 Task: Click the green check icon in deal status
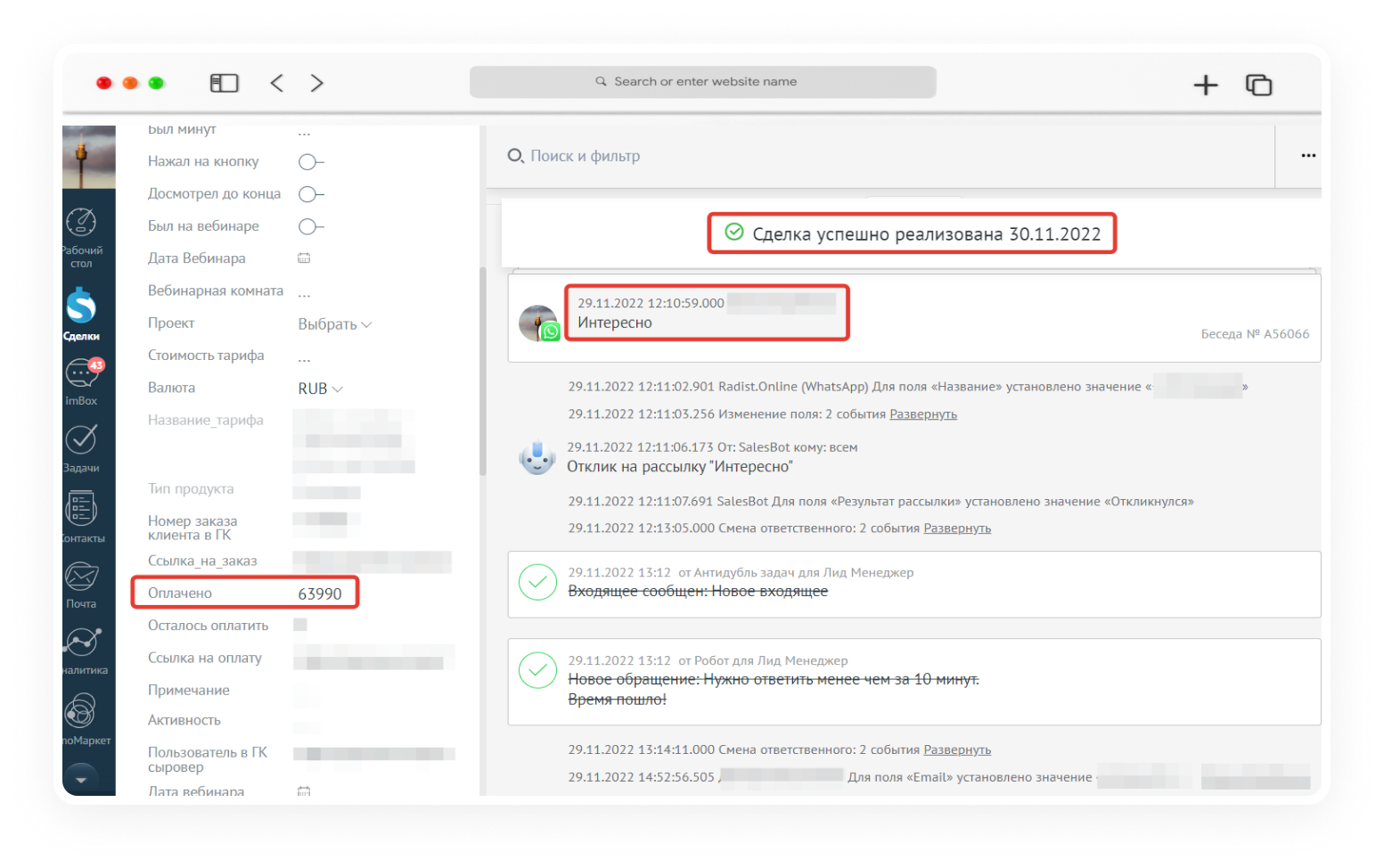(x=733, y=233)
